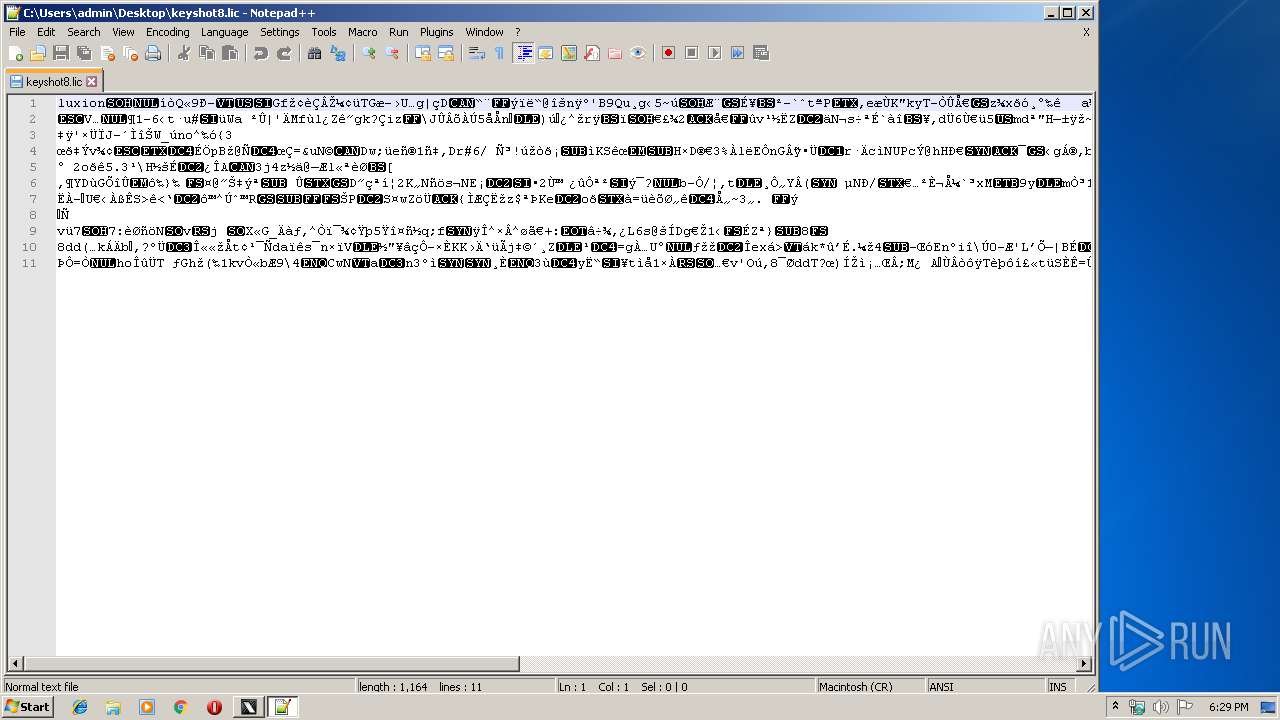The width and height of the screenshot is (1280, 720).
Task: Toggle word wrap
Action: pyautogui.click(x=477, y=53)
